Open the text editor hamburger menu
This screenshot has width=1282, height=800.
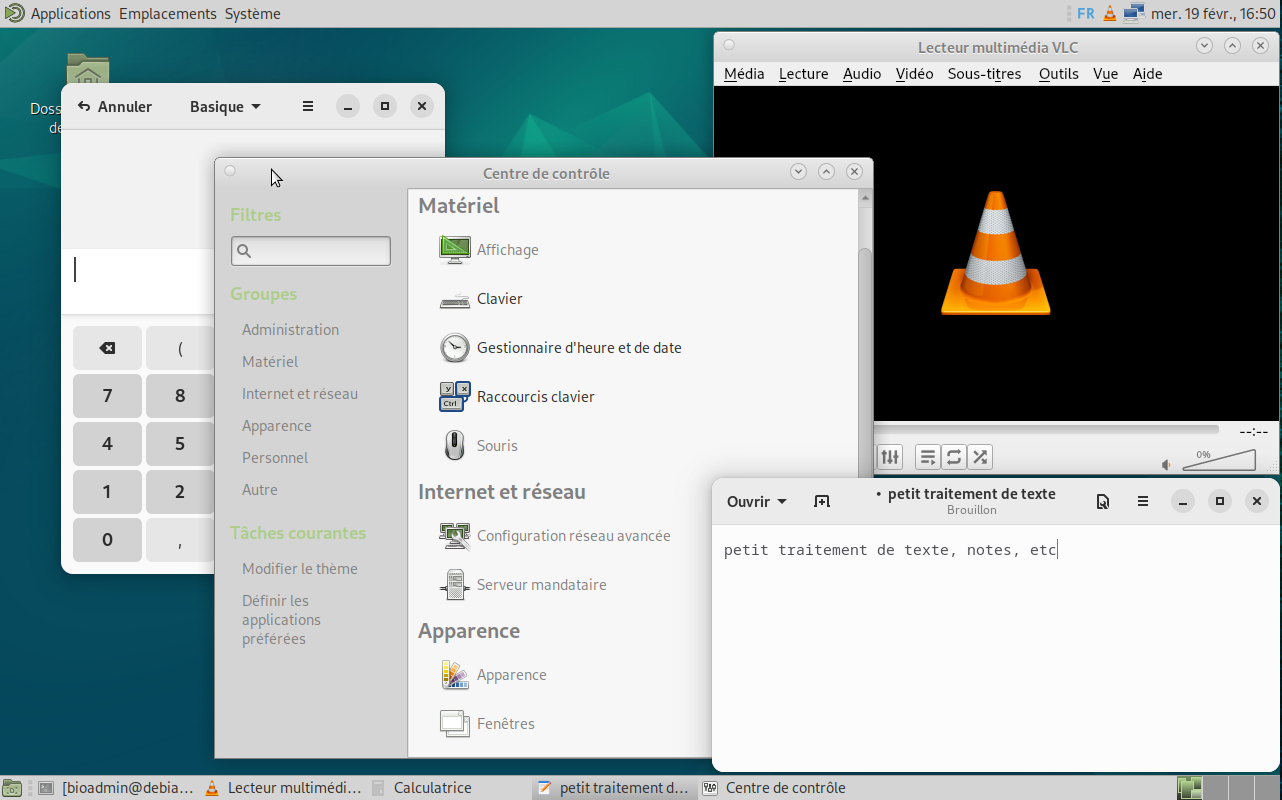tap(1143, 502)
